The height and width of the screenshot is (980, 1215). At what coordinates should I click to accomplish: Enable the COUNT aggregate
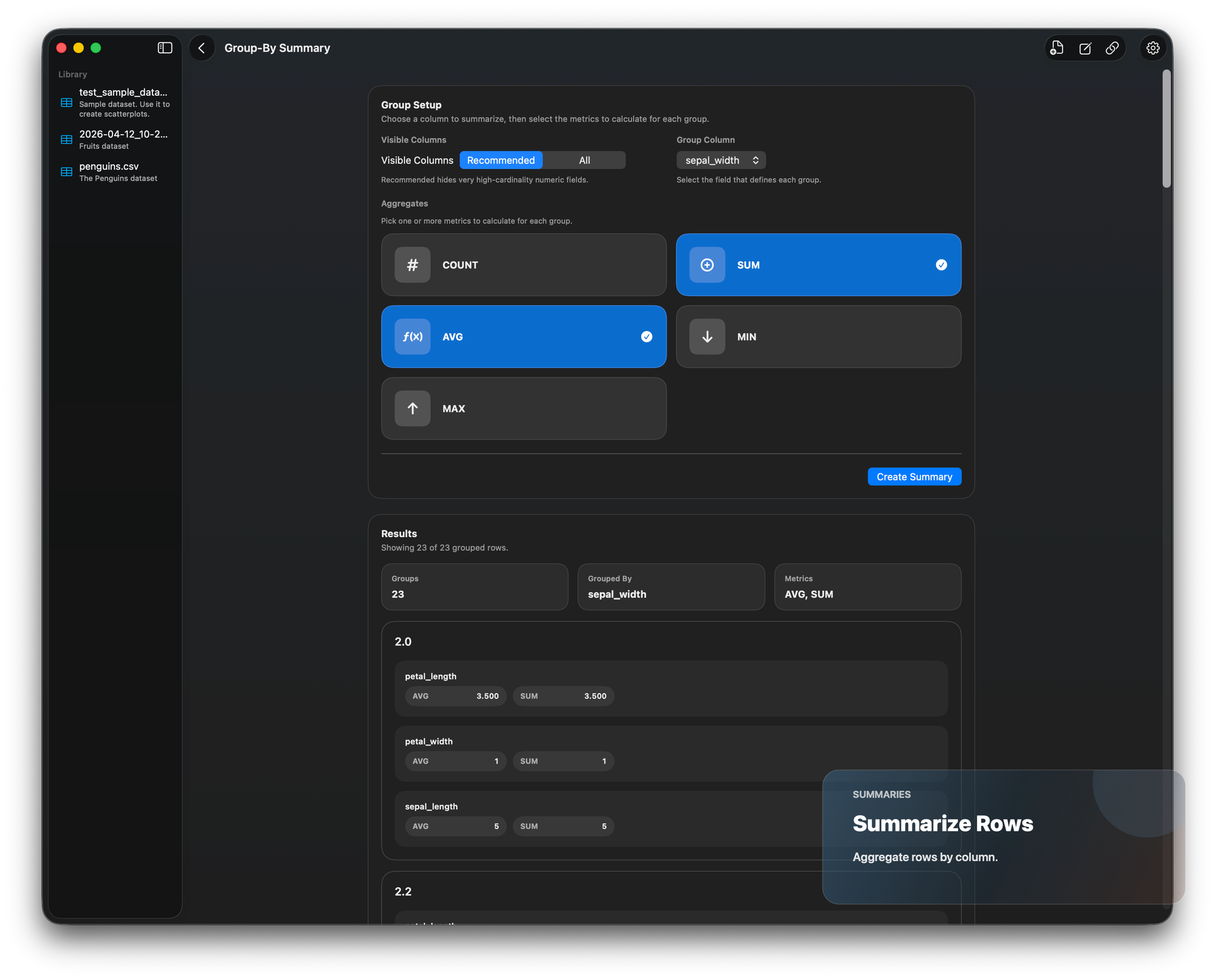[x=523, y=265]
